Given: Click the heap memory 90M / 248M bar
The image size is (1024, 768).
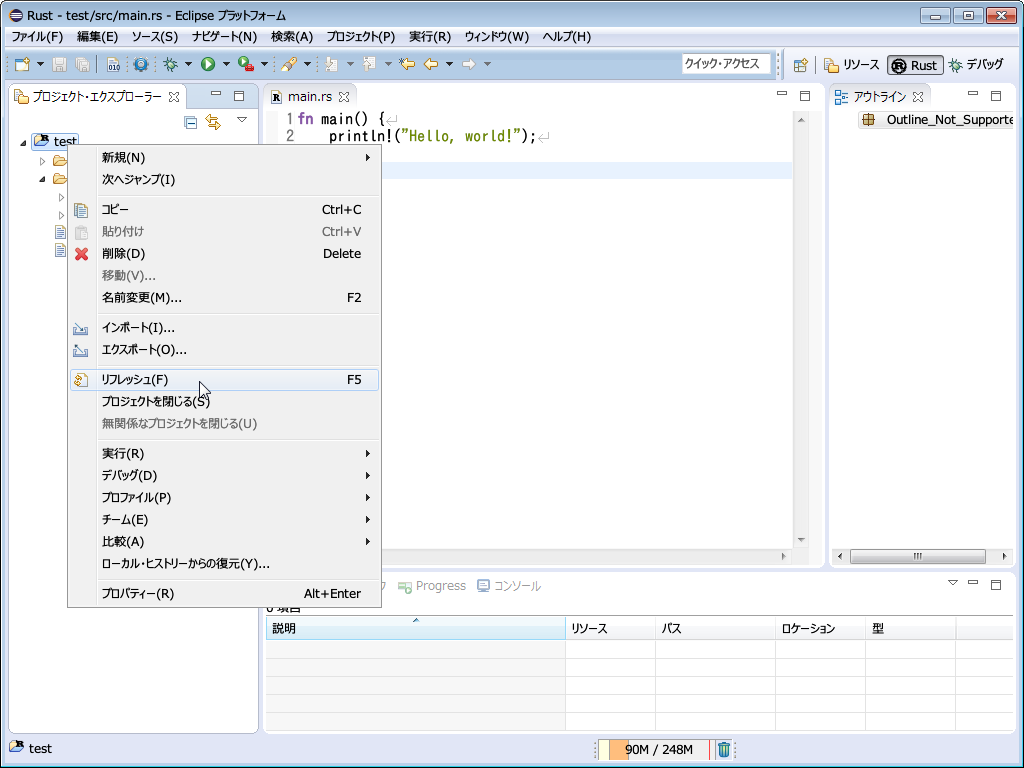Looking at the screenshot, I should coord(654,749).
